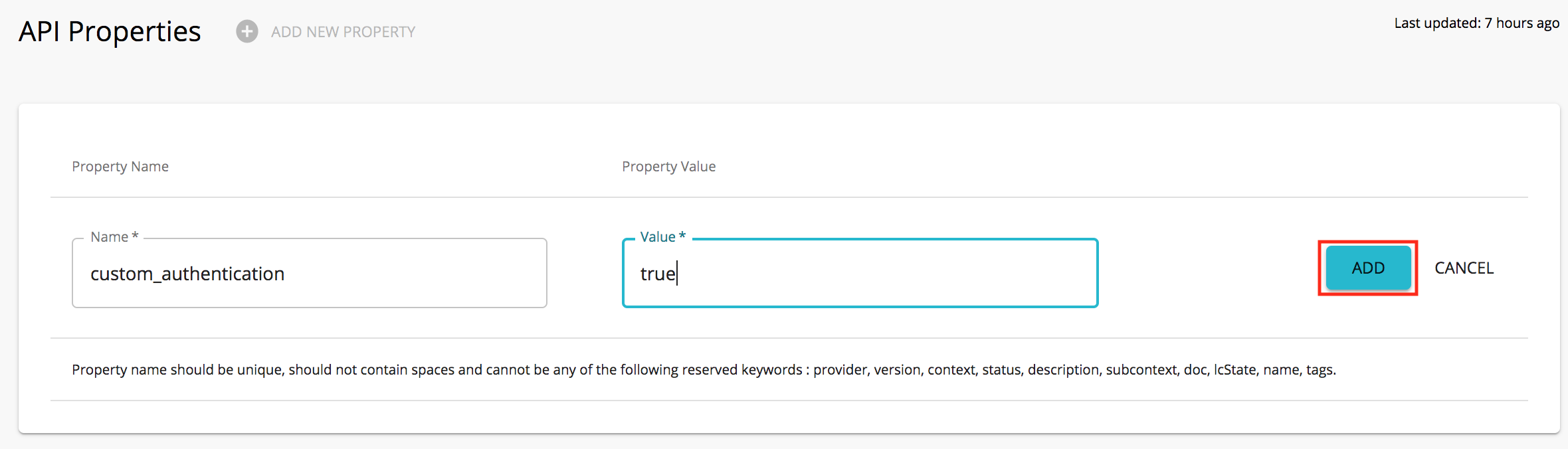Focus the Value input containing true
Viewport: 1568px width, 449px height.
click(x=860, y=273)
